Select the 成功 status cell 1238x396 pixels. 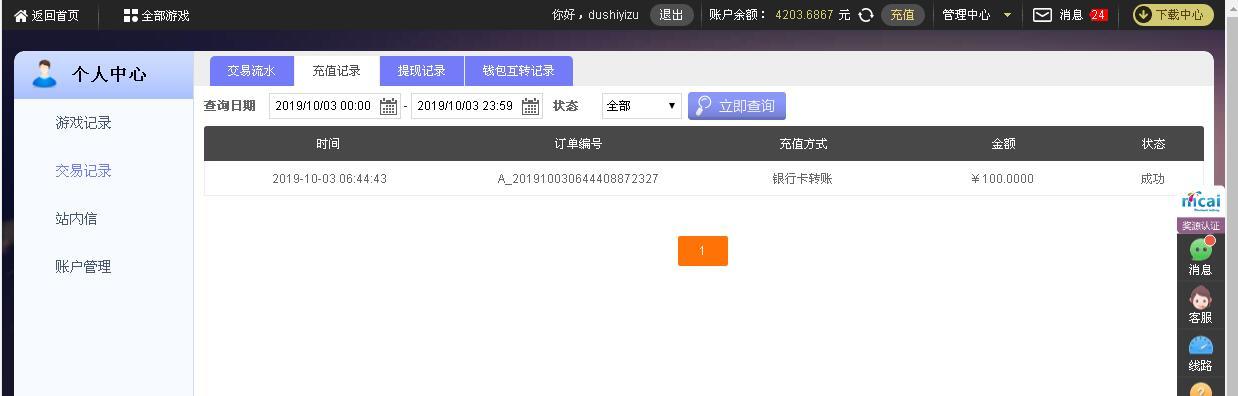click(x=1152, y=179)
